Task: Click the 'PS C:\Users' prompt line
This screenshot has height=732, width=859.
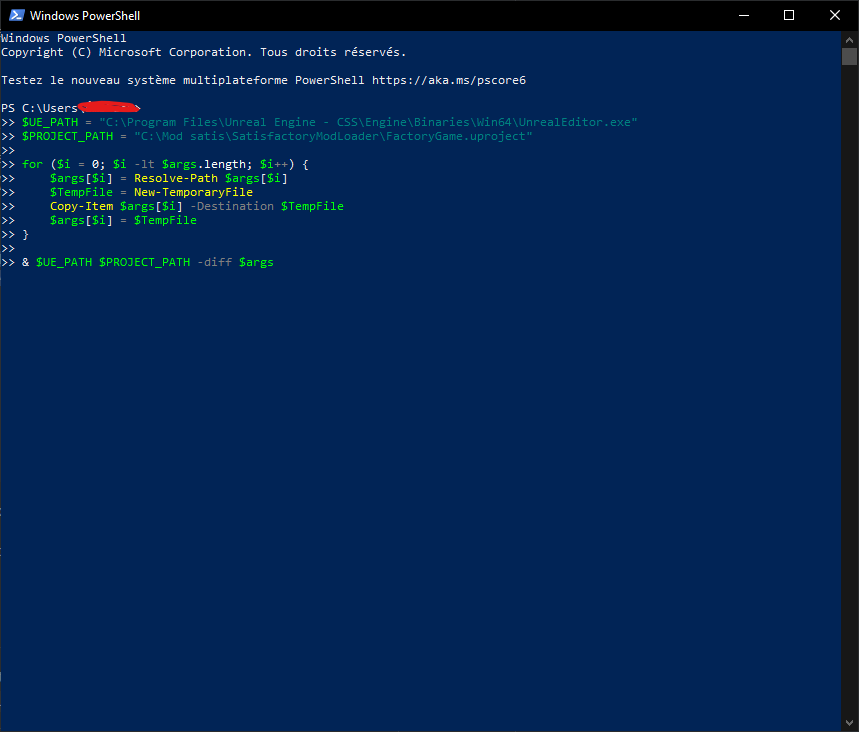Action: [71, 108]
